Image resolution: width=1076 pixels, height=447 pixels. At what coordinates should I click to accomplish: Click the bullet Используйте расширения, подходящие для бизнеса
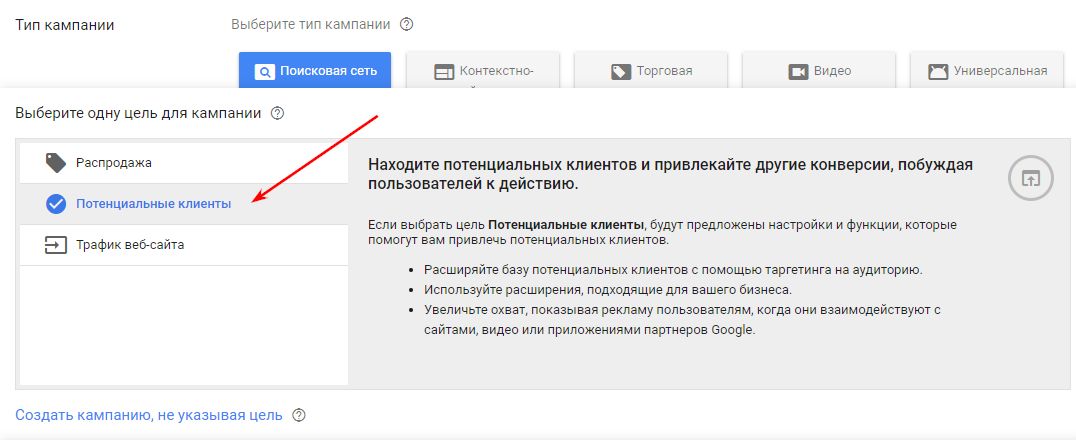608,289
